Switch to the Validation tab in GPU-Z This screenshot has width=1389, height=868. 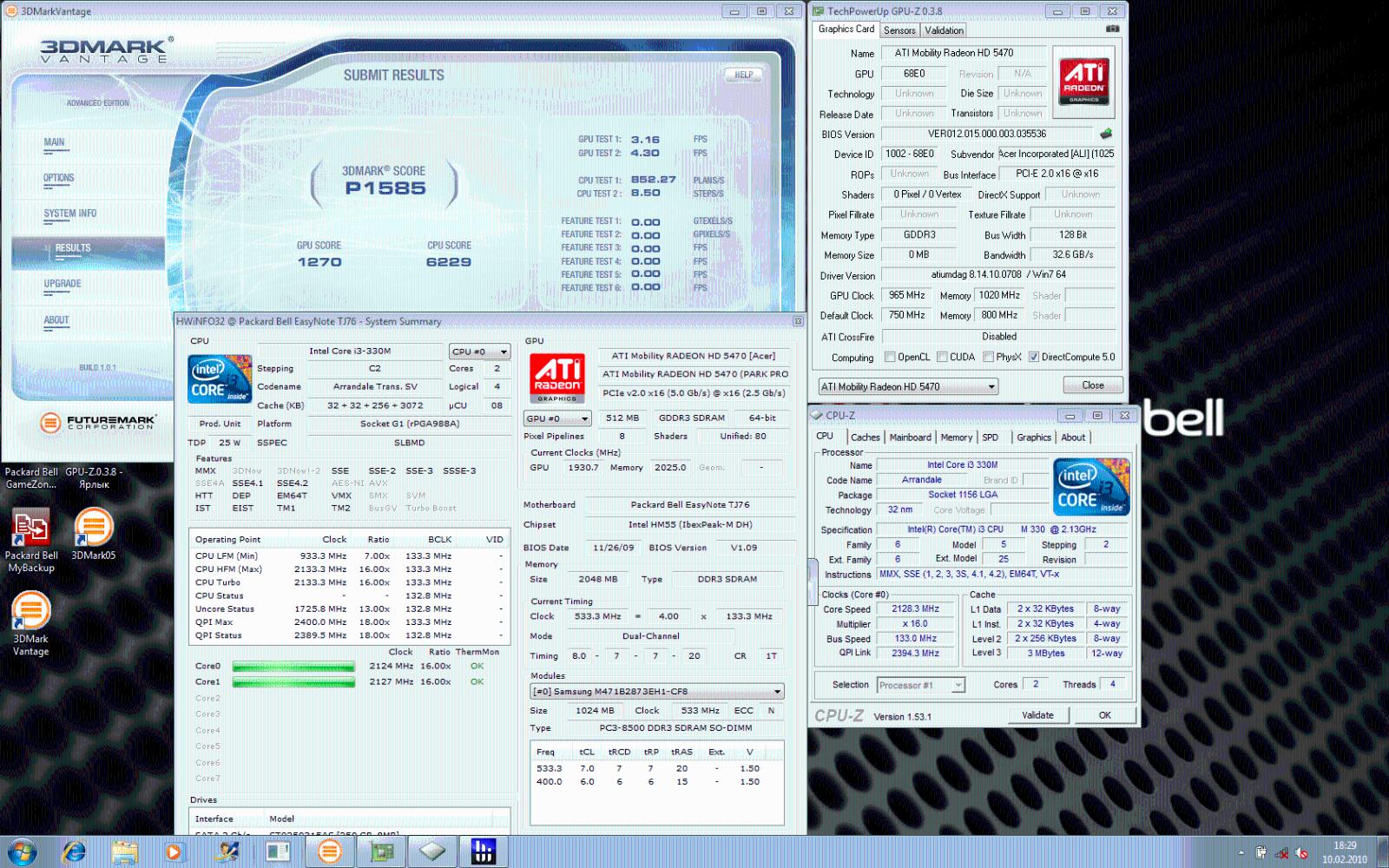944,30
